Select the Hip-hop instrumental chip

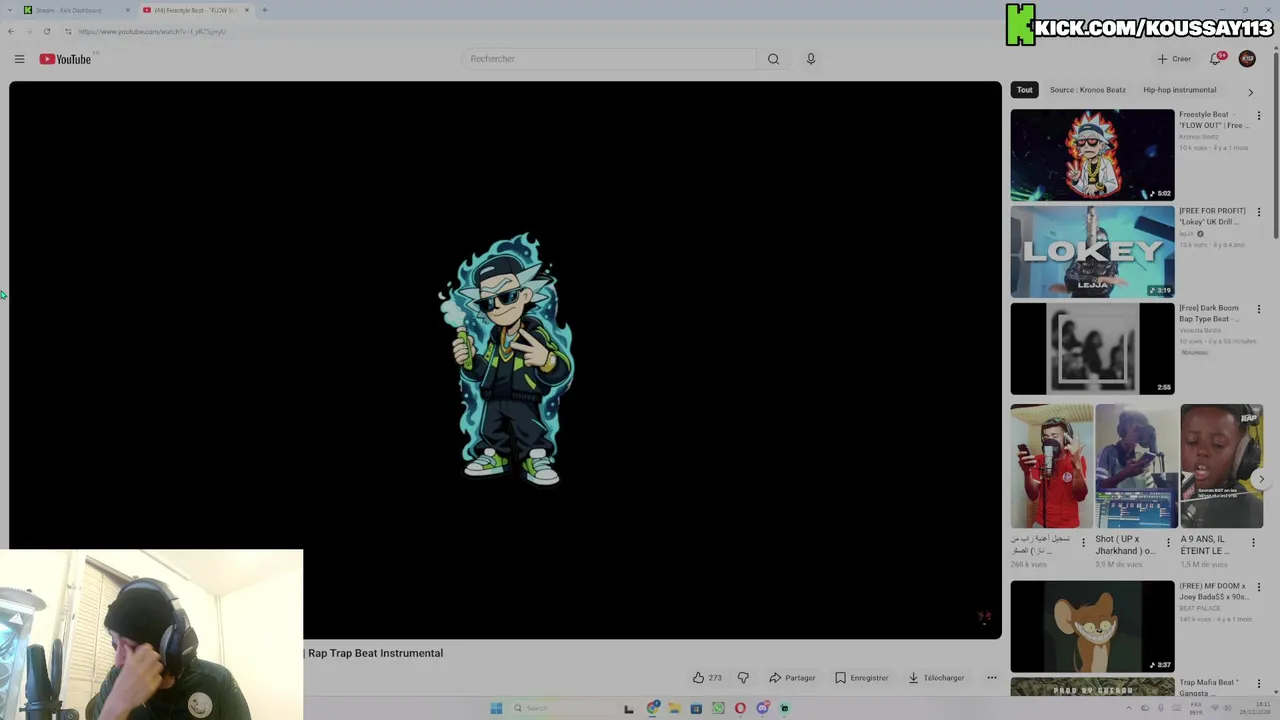pyautogui.click(x=1180, y=90)
